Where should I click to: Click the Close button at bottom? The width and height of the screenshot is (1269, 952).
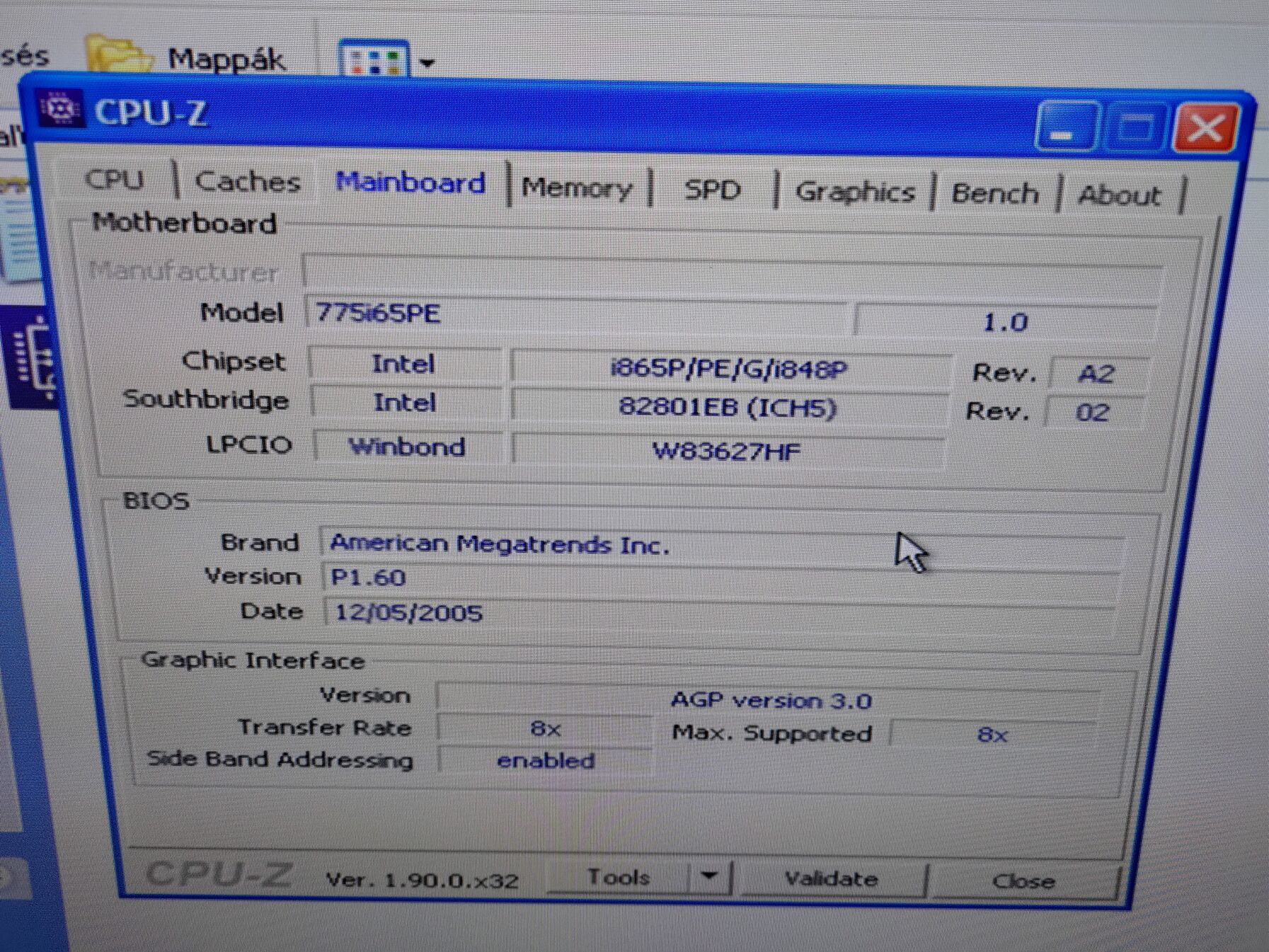click(x=1023, y=881)
